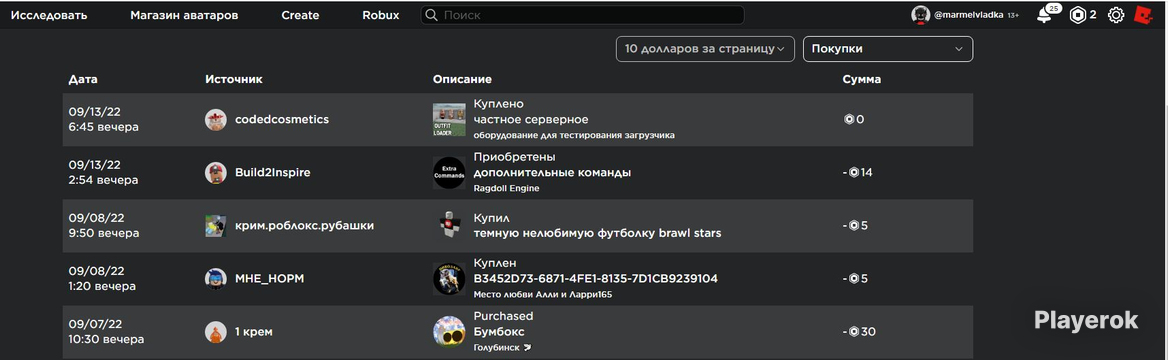Click the Robux icon in the 0 amount
Screen dimensions: 1168x360
point(848,119)
